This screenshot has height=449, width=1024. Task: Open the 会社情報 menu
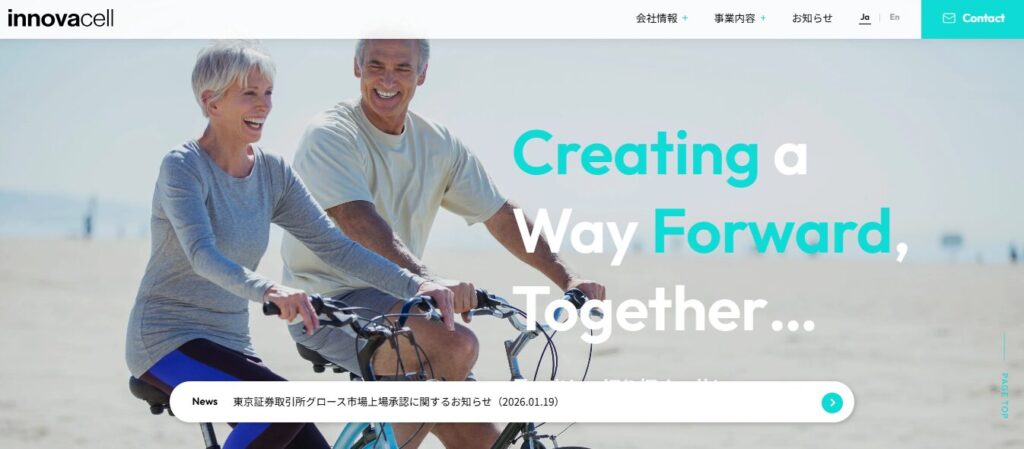(x=657, y=18)
